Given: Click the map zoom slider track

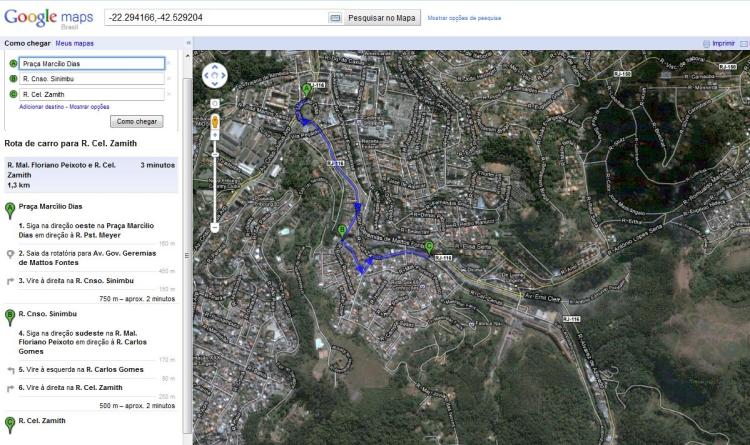Looking at the screenshot, I should (214, 180).
